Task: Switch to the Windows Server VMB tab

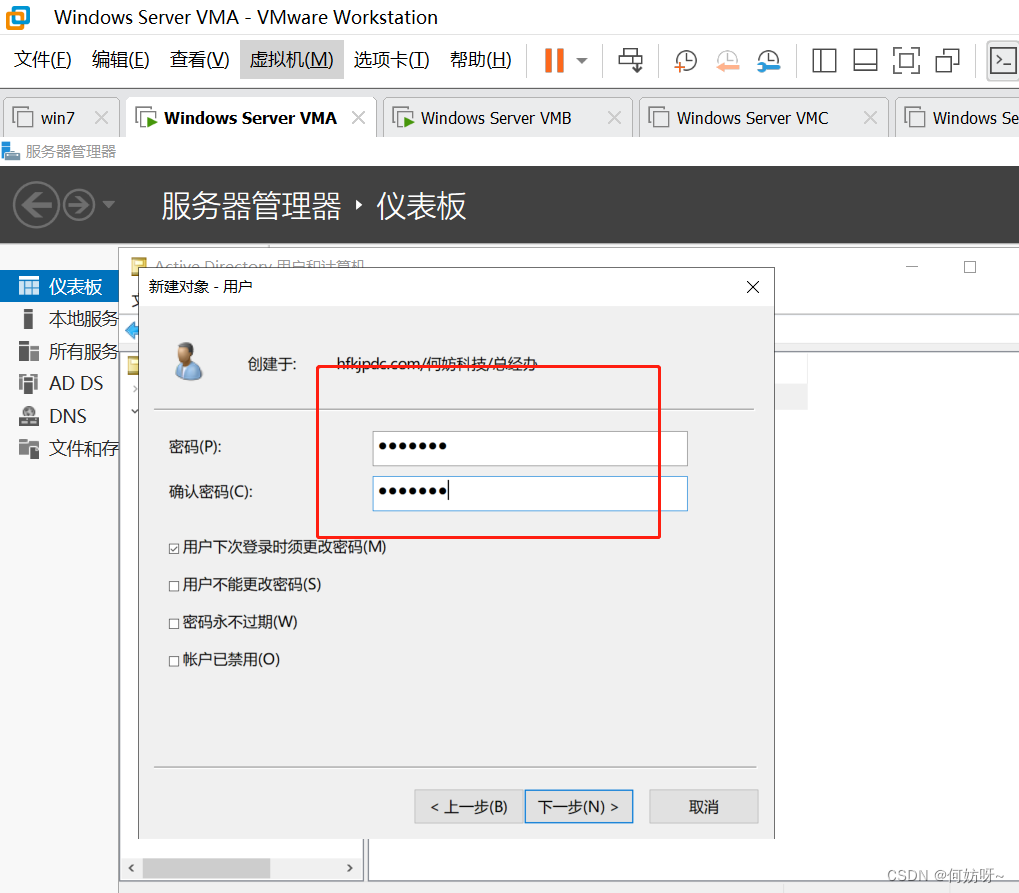Action: tap(496, 118)
